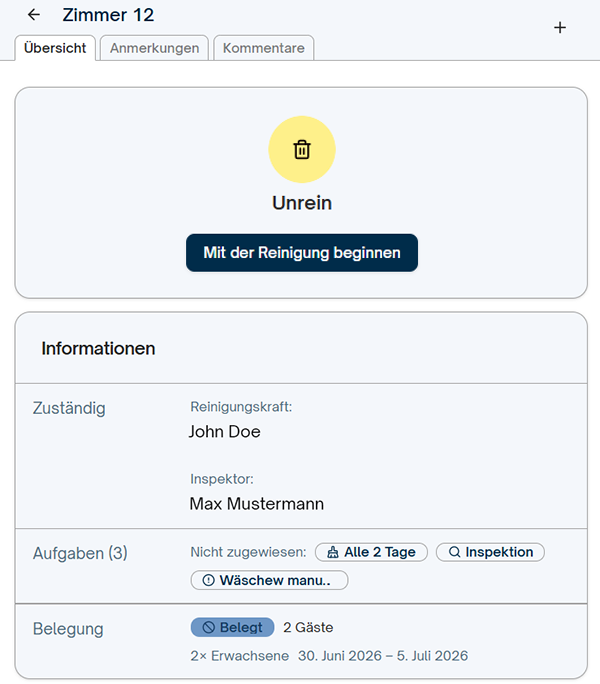Click the plus icon at top right
The width and height of the screenshot is (600, 684).
pos(560,28)
